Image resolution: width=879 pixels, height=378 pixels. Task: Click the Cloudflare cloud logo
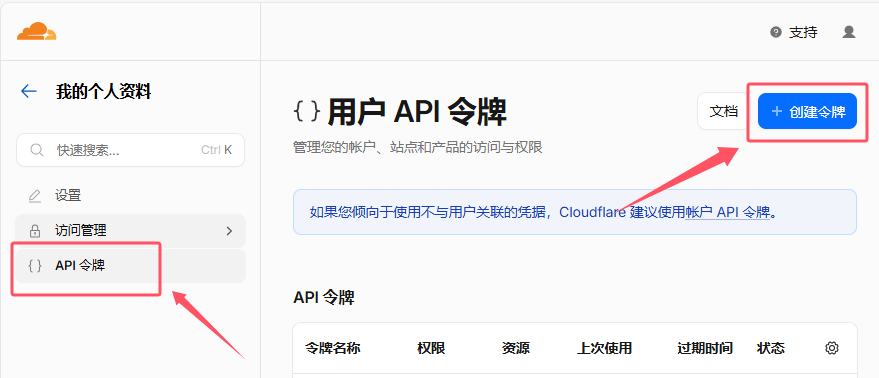(x=36, y=31)
